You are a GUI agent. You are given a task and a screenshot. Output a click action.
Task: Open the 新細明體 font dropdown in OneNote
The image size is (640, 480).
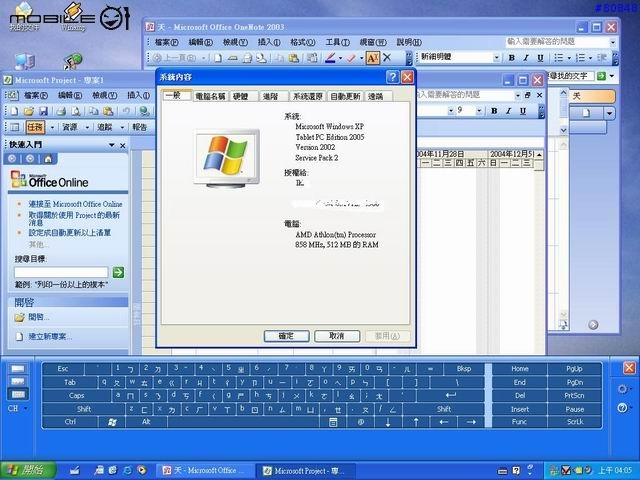(497, 58)
